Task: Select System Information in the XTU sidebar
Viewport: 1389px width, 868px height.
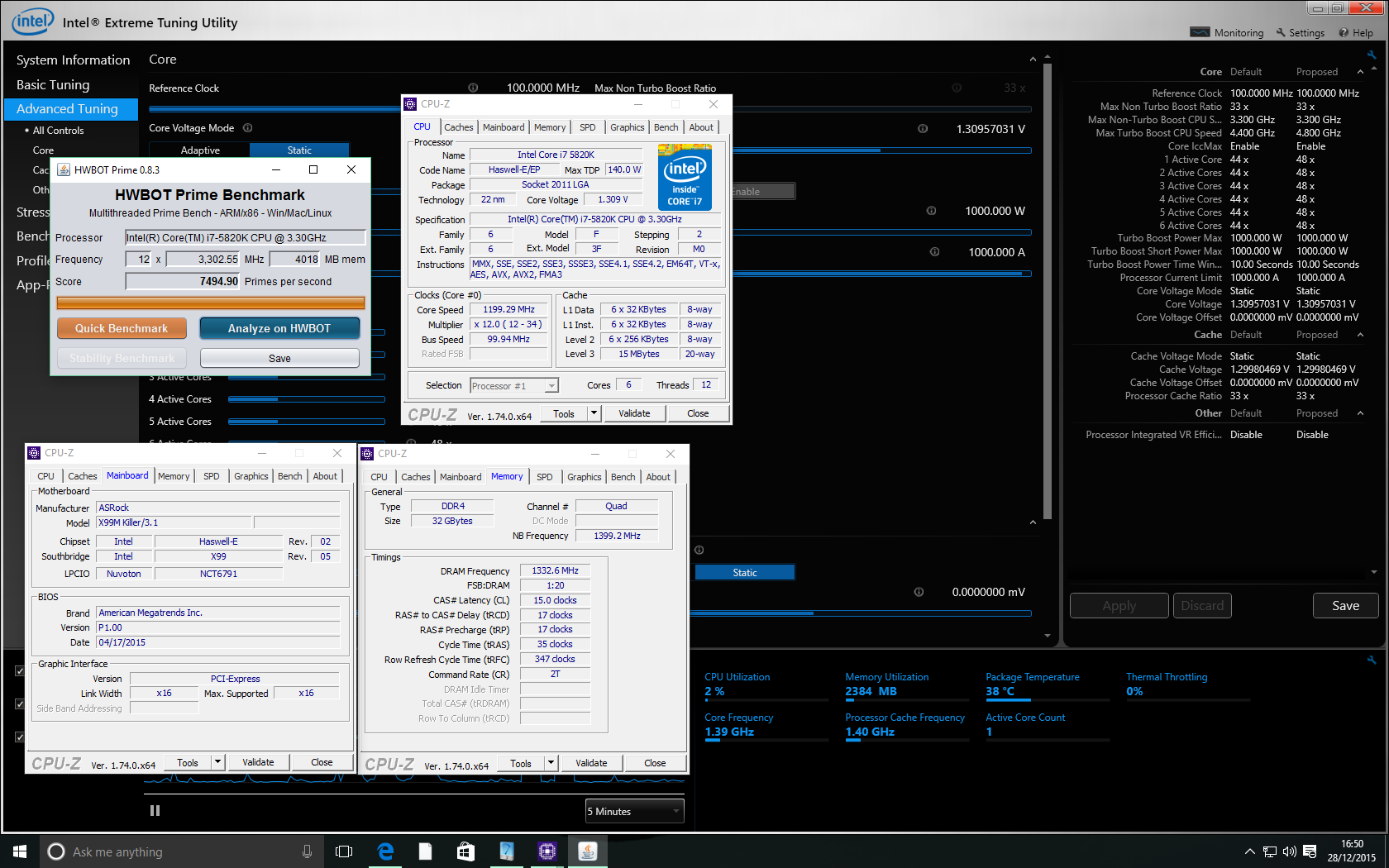Action: pyautogui.click(x=73, y=60)
